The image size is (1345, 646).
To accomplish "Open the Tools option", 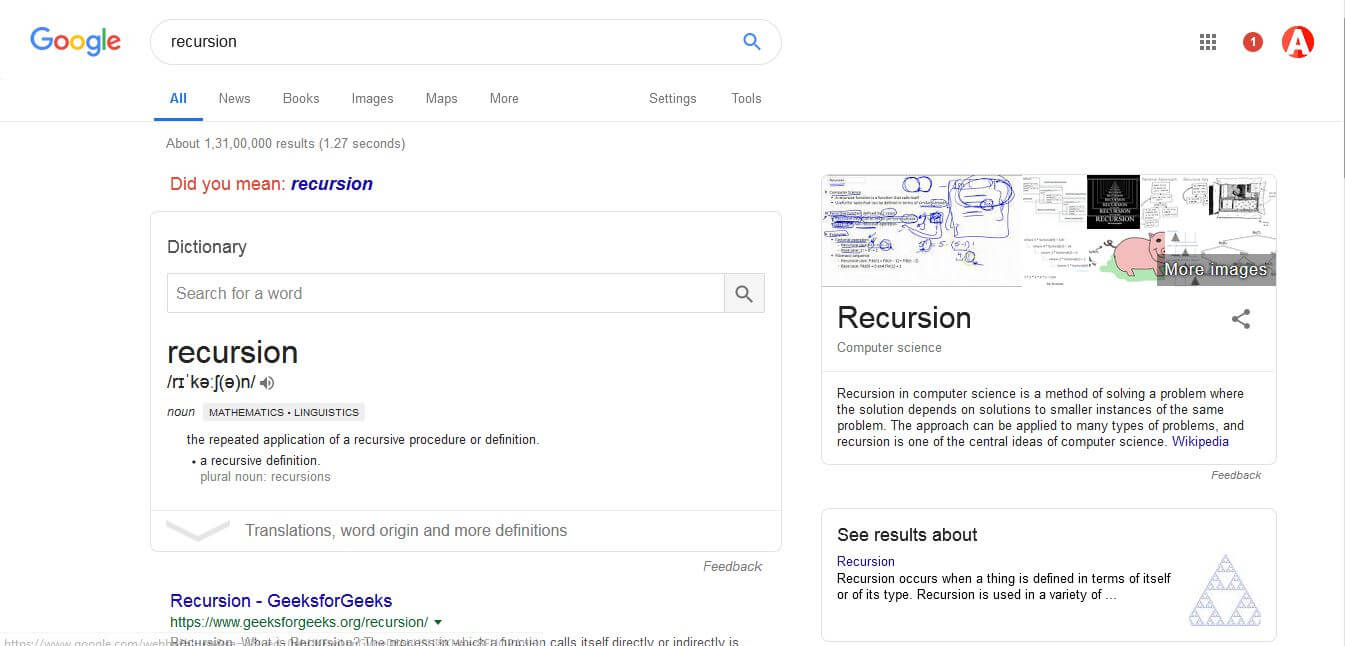I will 746,98.
